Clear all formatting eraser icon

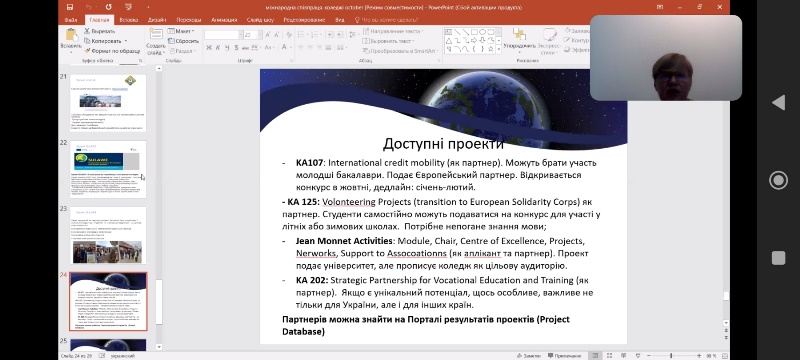pyautogui.click(x=289, y=35)
